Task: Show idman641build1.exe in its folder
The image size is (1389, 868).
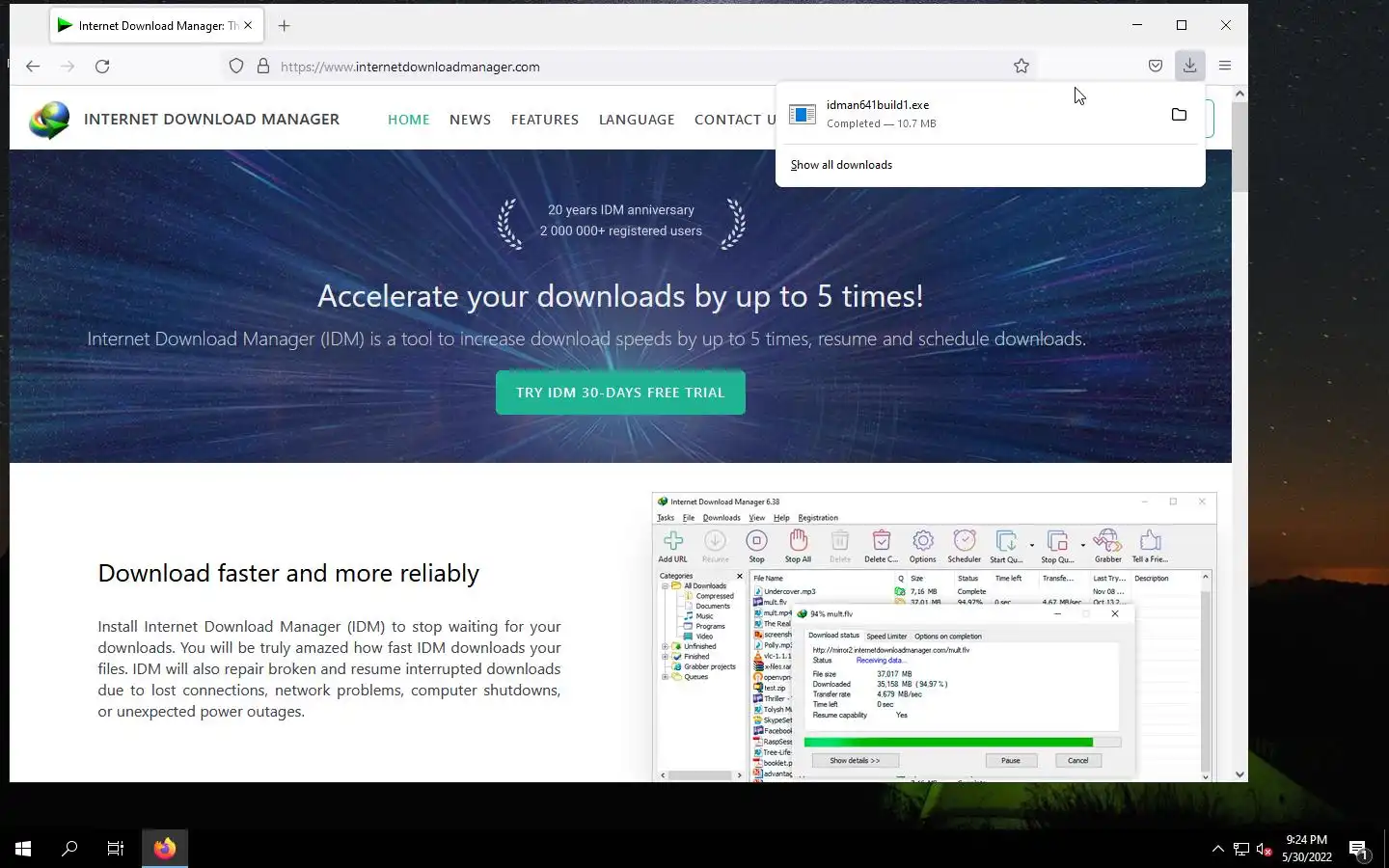Action: coord(1179,115)
